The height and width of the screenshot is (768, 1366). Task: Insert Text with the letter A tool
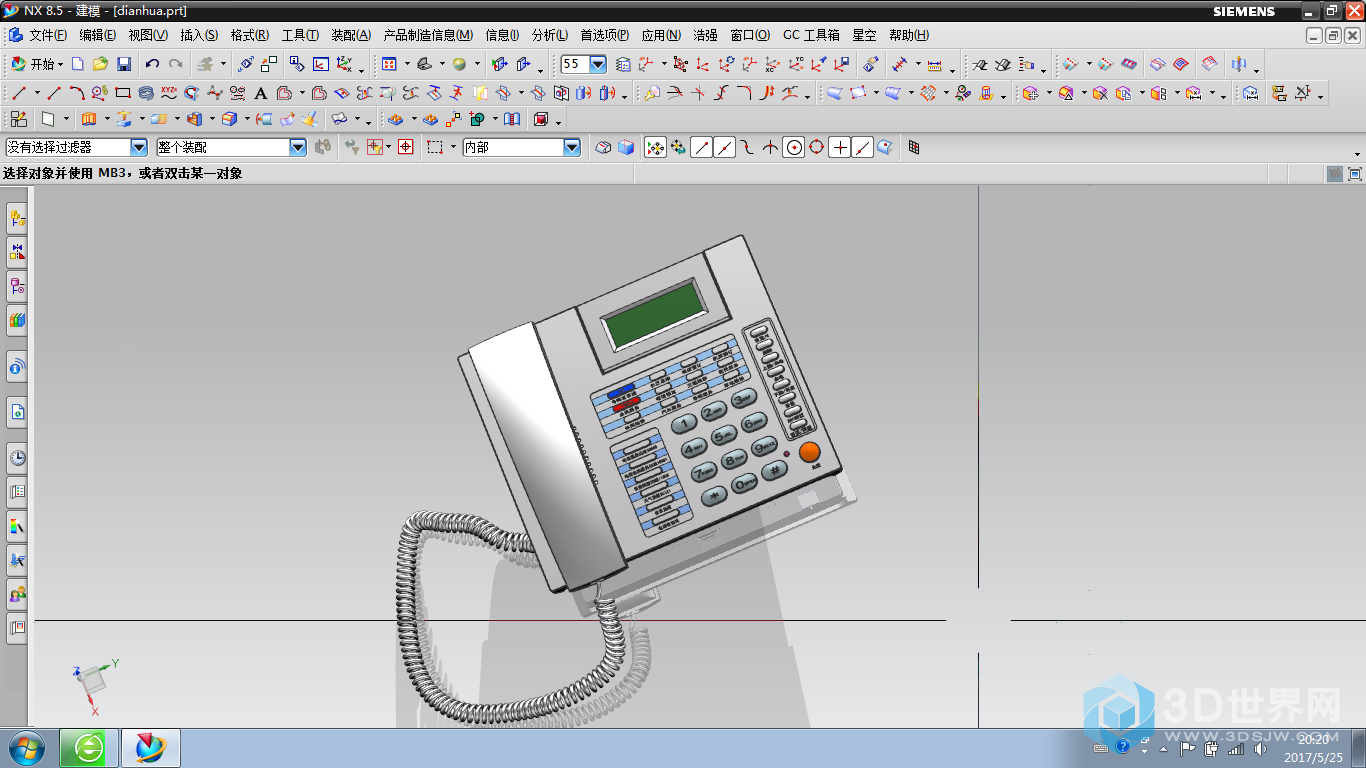coord(261,93)
